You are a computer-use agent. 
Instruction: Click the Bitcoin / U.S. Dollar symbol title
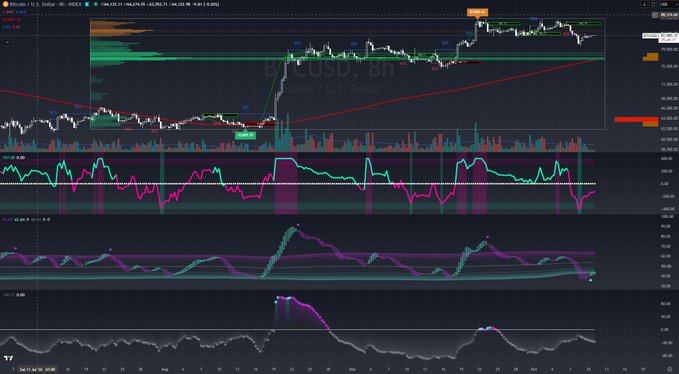45,4
